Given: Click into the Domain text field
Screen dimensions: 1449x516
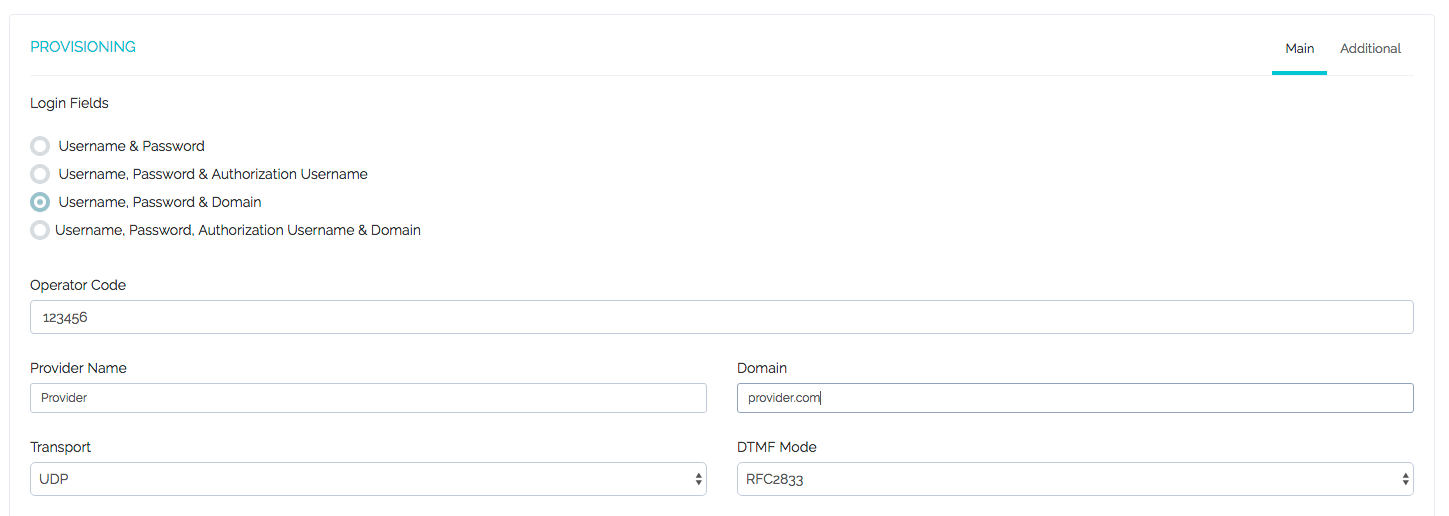Looking at the screenshot, I should [x=1074, y=398].
